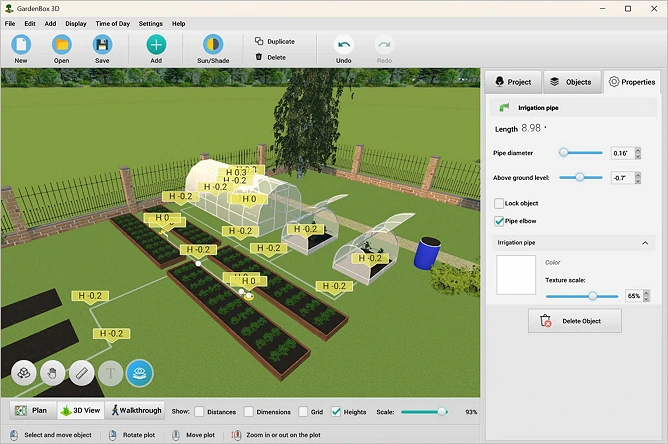
Task: Enable the Lock object checkbox
Action: tap(499, 203)
